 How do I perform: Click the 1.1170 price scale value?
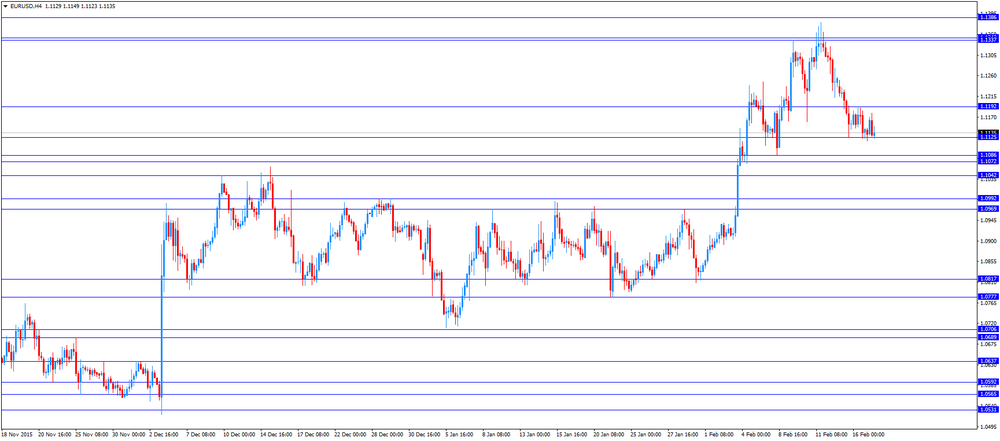coord(989,117)
